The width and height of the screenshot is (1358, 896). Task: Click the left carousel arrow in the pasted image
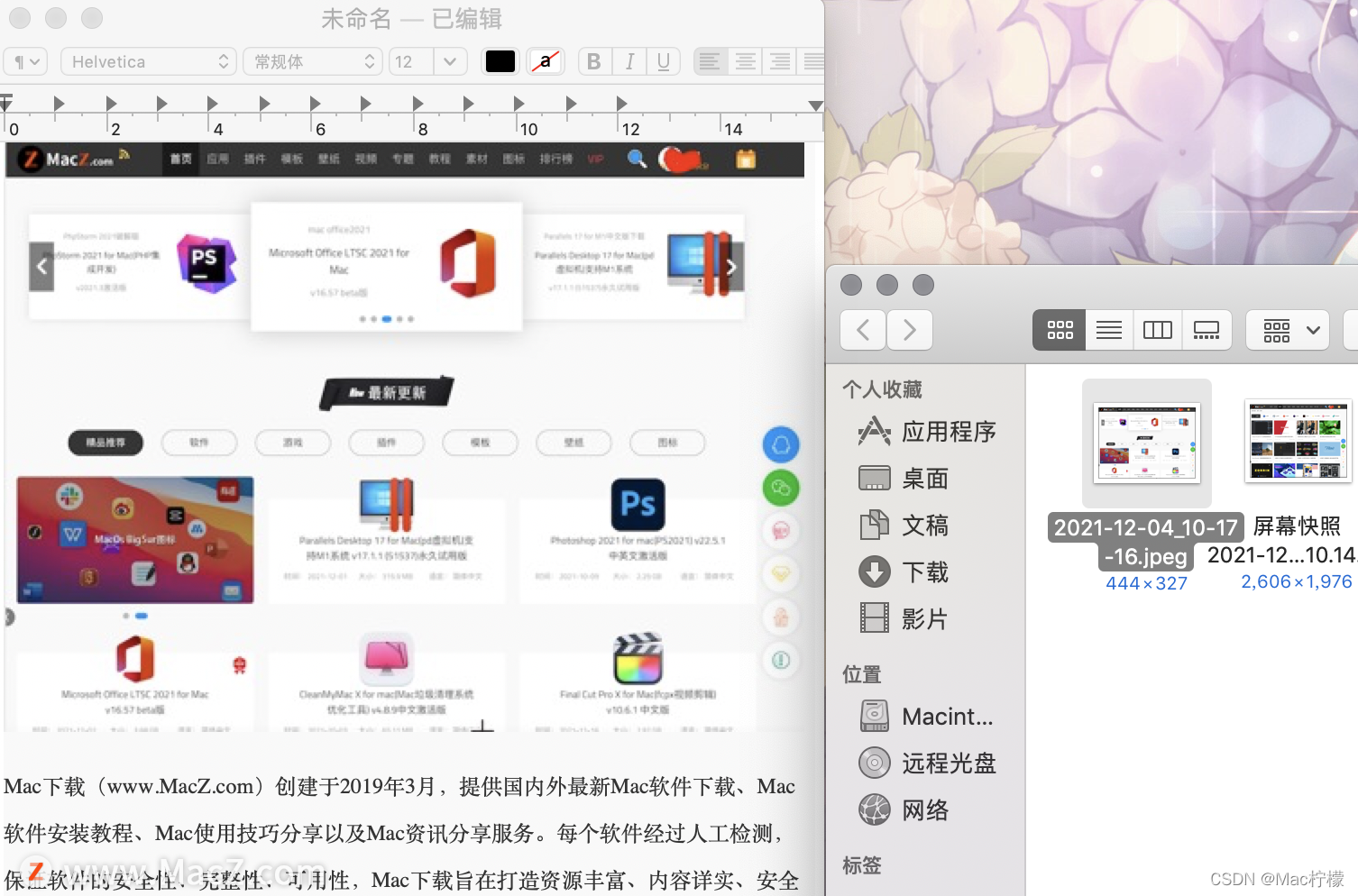tap(41, 267)
